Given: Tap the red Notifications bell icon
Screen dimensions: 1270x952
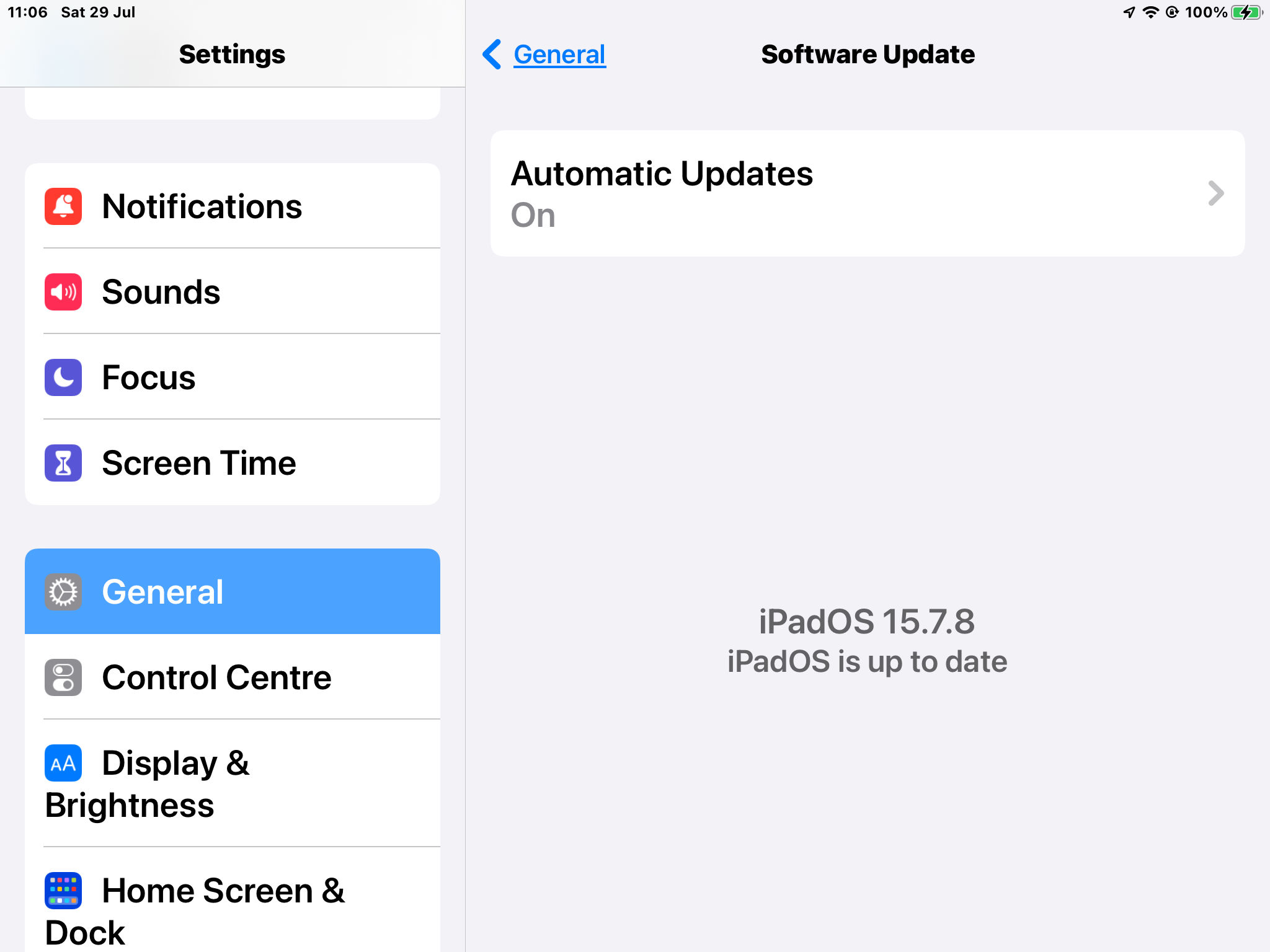Looking at the screenshot, I should (63, 206).
